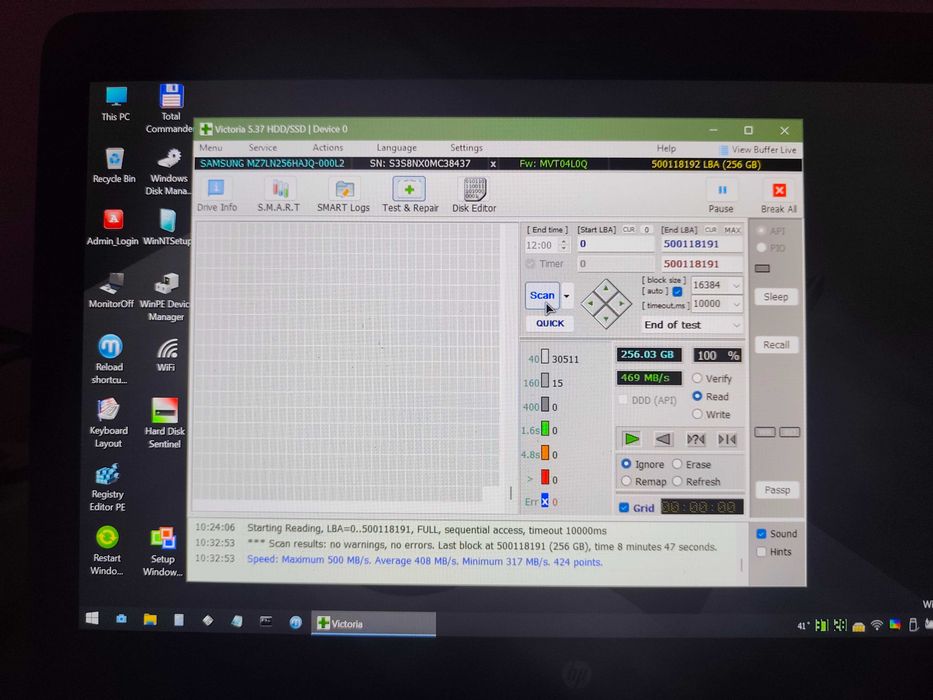933x700 pixels.
Task: Open the Help menu
Action: pyautogui.click(x=666, y=148)
